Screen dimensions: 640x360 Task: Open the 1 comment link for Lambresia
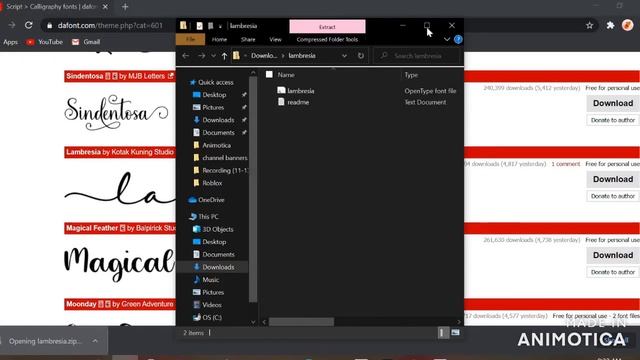click(565, 164)
